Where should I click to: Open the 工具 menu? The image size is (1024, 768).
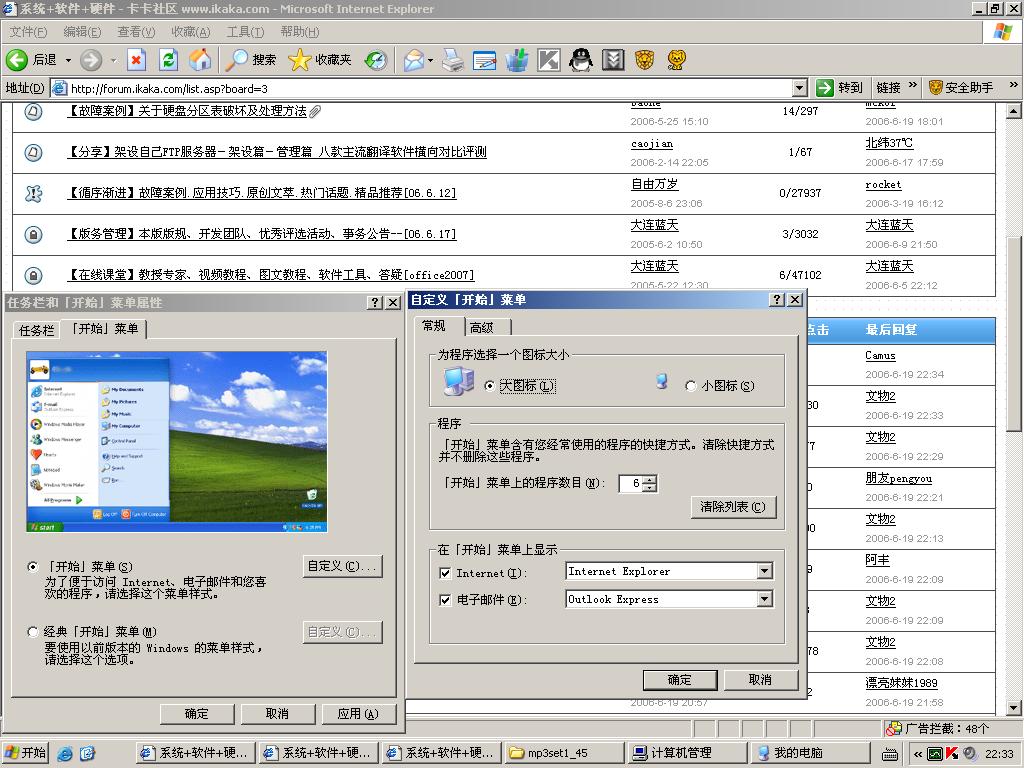pyautogui.click(x=245, y=32)
